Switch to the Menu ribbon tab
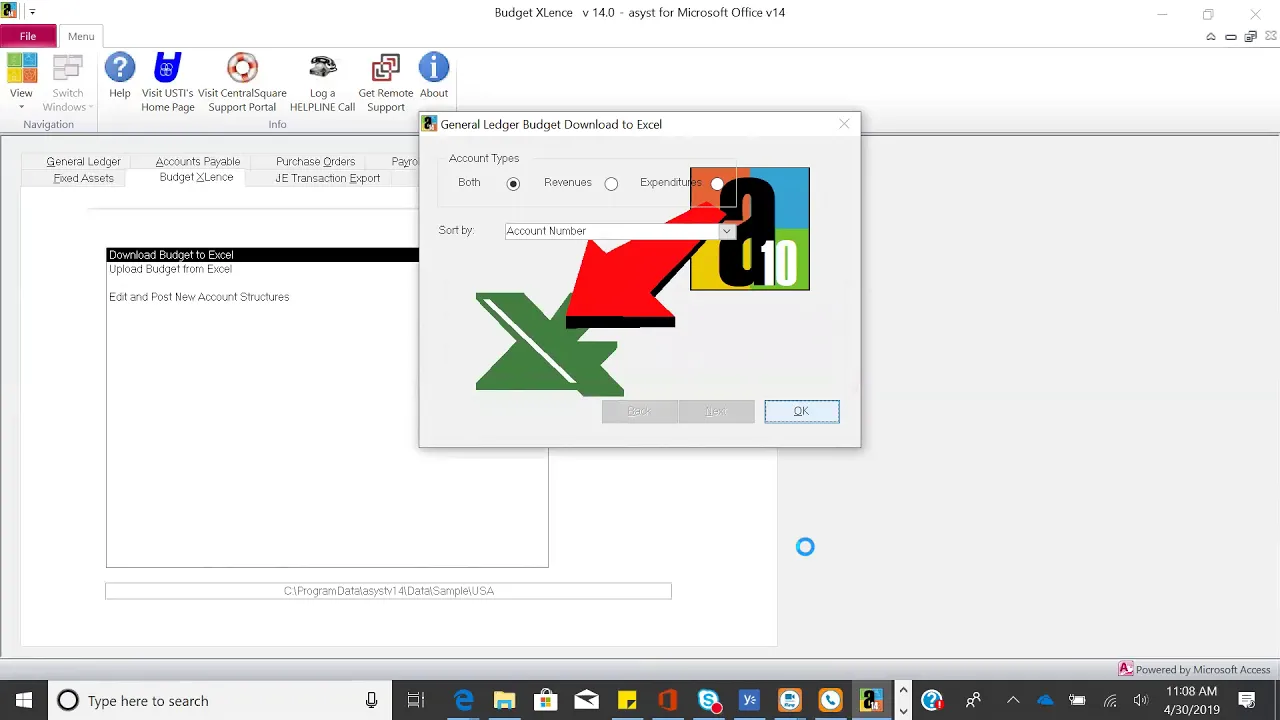This screenshot has height=720, width=1280. tap(81, 36)
